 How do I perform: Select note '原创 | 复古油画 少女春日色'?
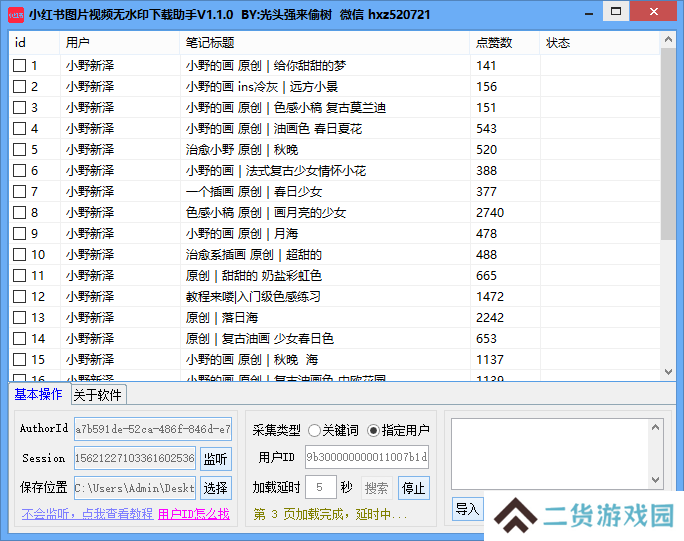(260, 339)
